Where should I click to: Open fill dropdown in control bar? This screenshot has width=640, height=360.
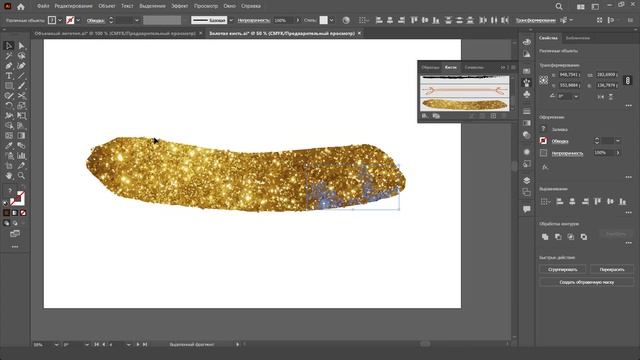pos(60,20)
